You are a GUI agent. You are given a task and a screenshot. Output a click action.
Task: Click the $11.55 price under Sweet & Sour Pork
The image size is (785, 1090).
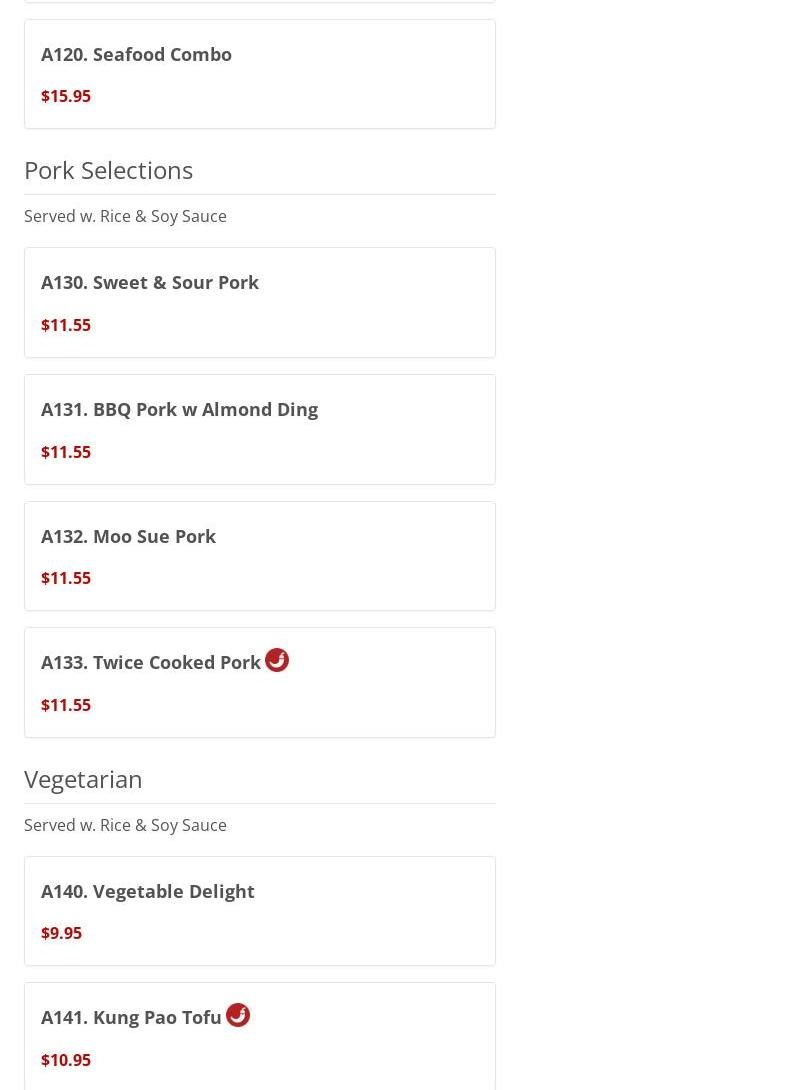pos(66,325)
